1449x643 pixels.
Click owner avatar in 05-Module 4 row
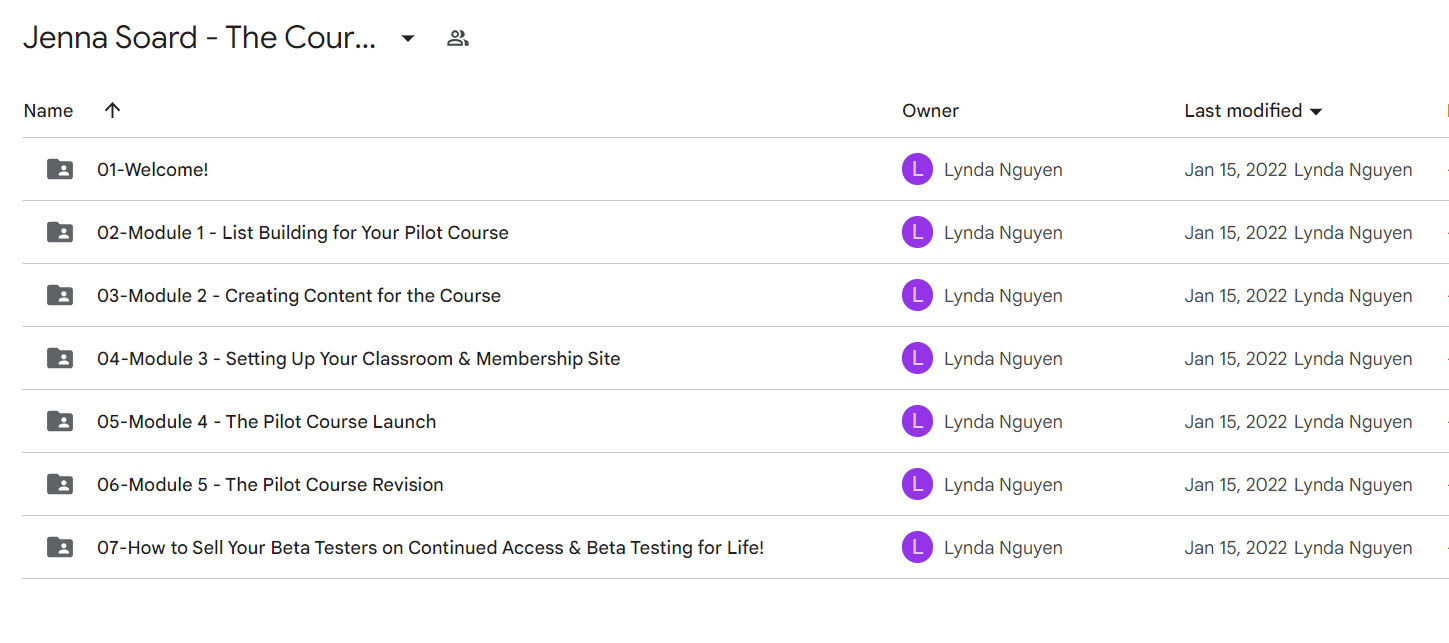point(917,421)
